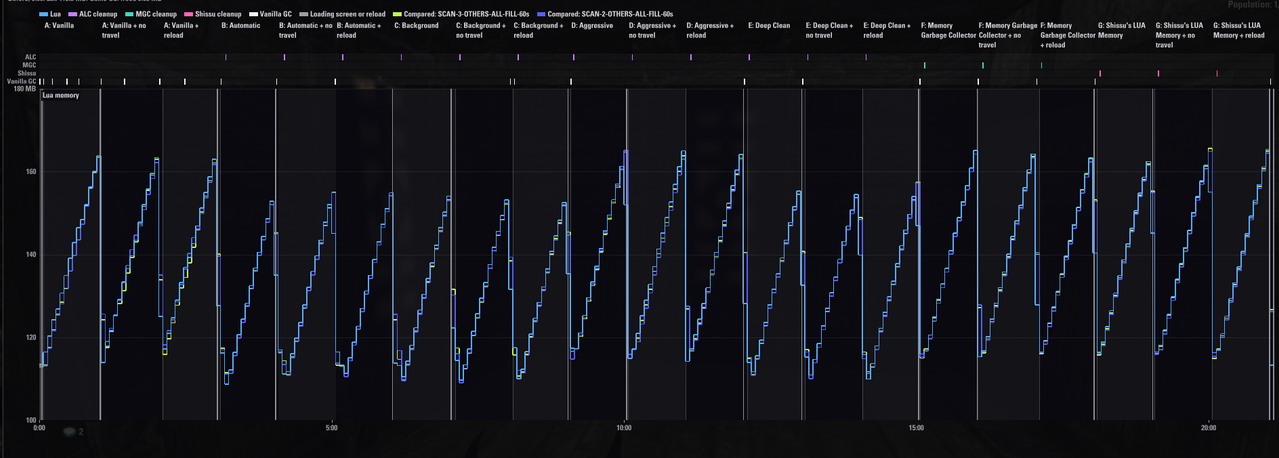Click the purple ALC marker under 'E: Deep Clean'
This screenshot has width=1279, height=458.
click(x=750, y=57)
